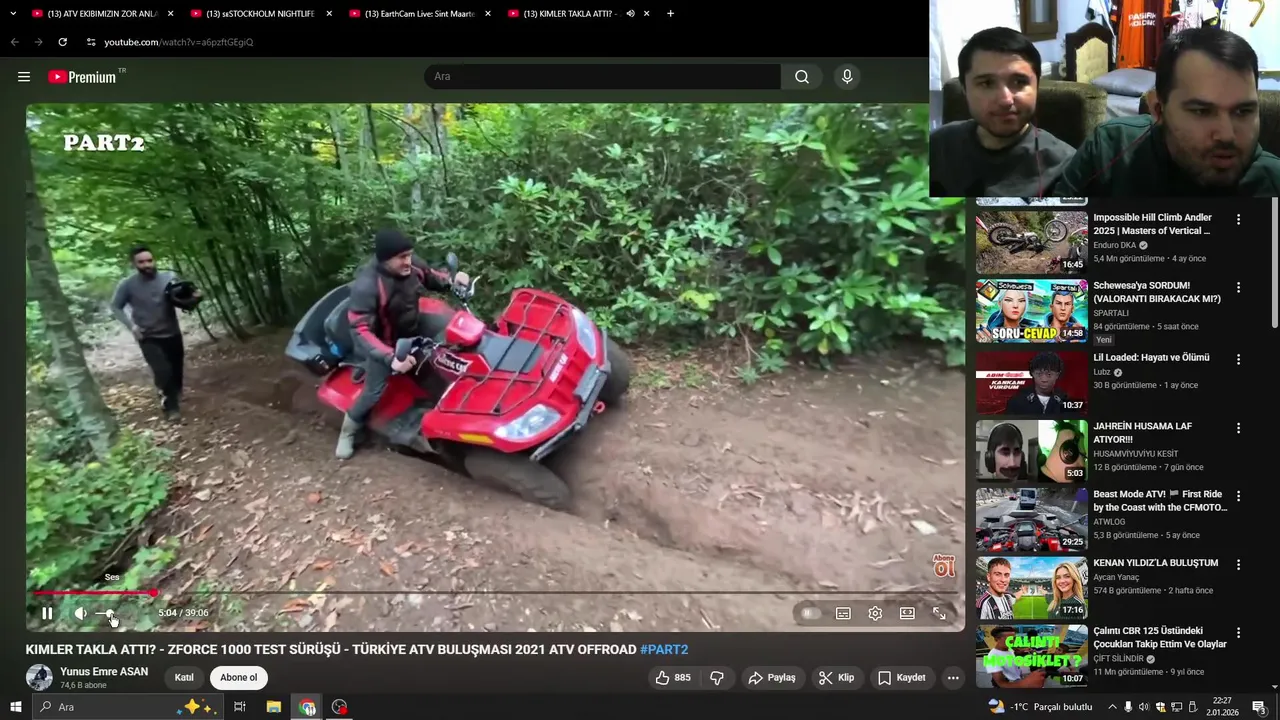Subscribe using Abone ol button
The image size is (1280, 720).
pyautogui.click(x=239, y=678)
